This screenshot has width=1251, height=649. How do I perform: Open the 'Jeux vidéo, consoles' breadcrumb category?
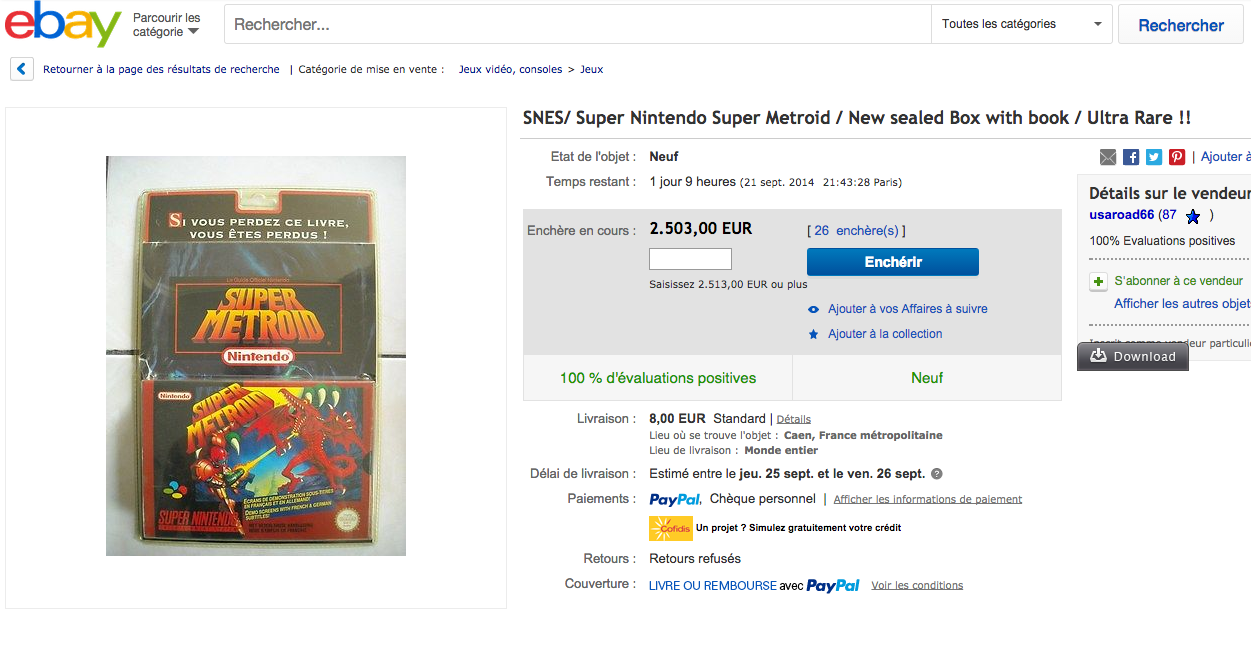point(510,70)
